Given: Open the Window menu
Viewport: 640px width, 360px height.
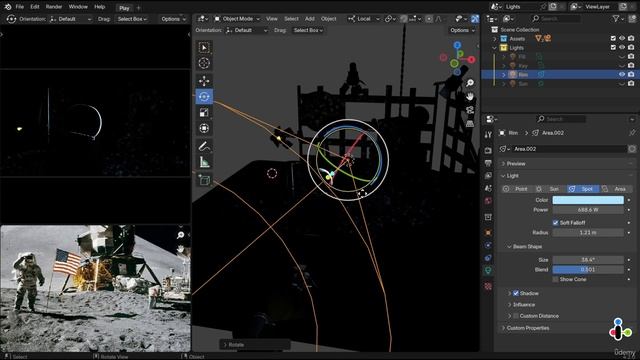Looking at the screenshot, I should [78, 7].
